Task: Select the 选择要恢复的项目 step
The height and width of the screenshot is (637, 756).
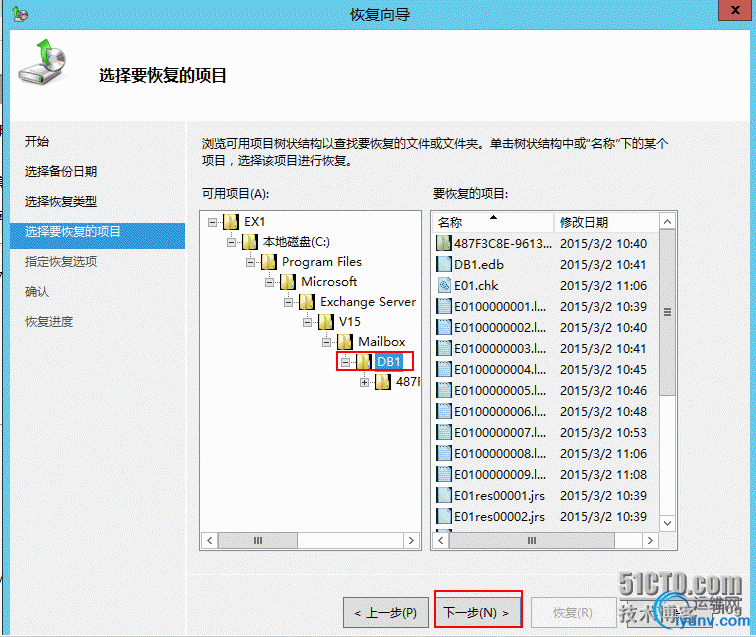Action: 97,236
